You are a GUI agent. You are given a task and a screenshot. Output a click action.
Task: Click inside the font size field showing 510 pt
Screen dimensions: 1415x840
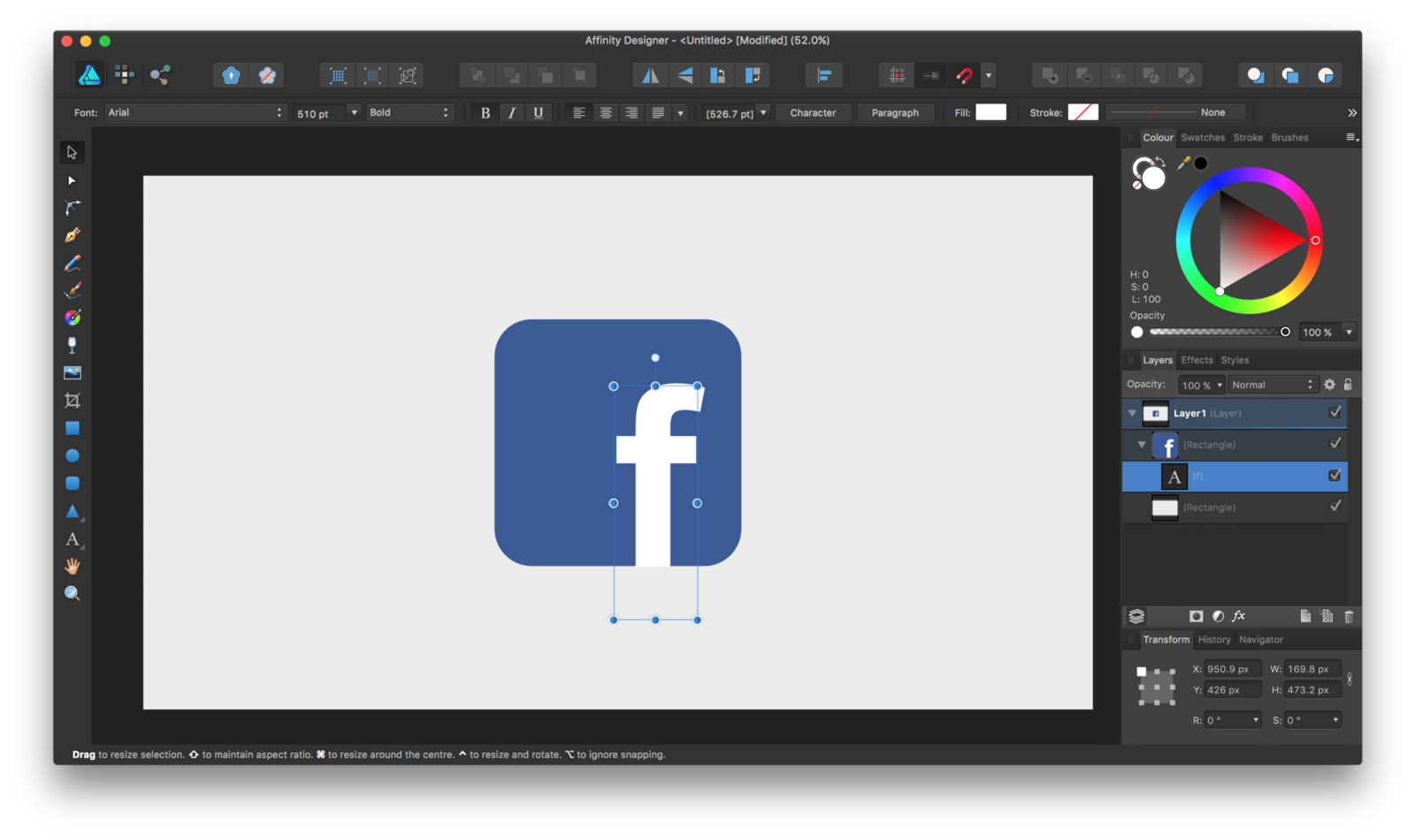(318, 112)
